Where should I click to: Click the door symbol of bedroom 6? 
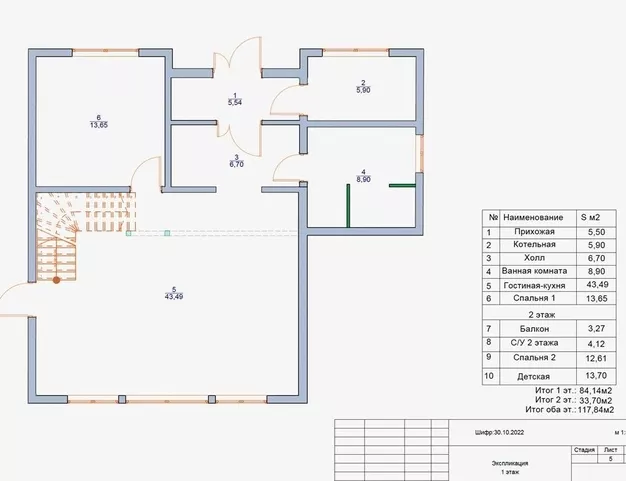[x=146, y=172]
